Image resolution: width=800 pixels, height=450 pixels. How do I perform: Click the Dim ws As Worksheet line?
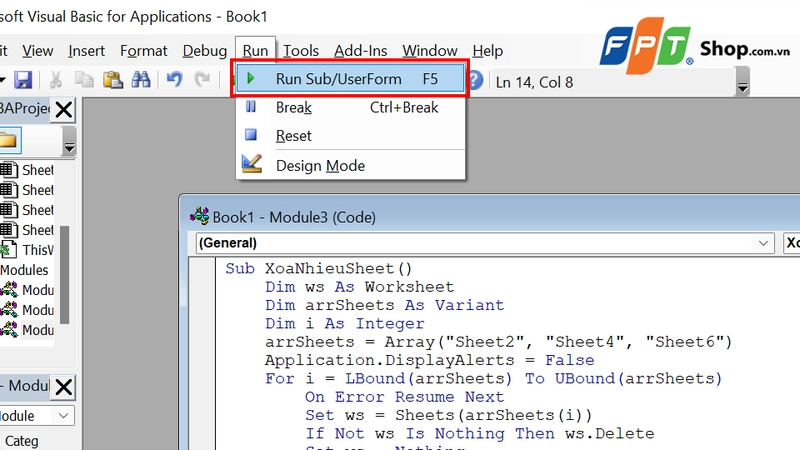point(359,287)
